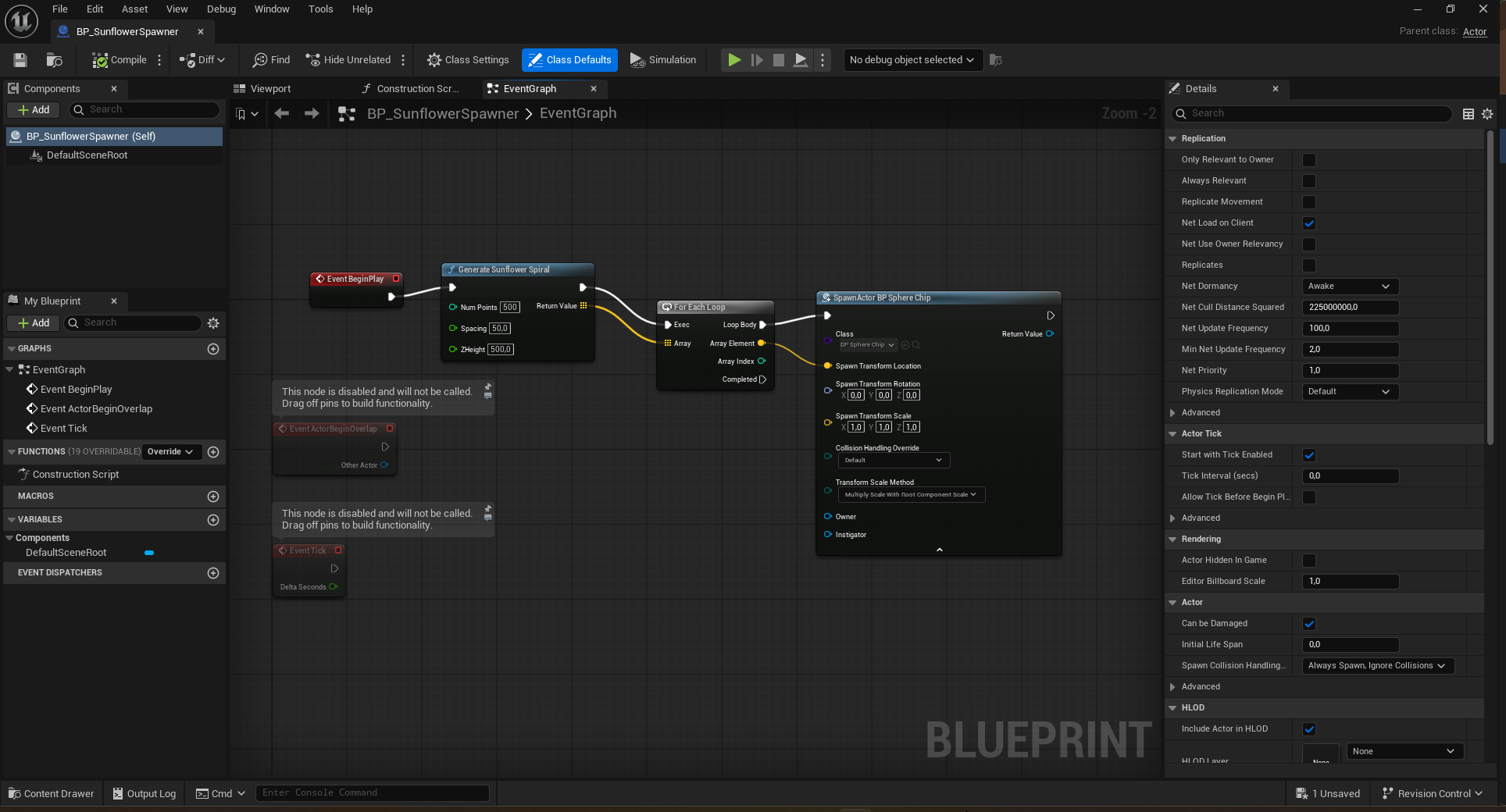Open the Debug menu
Screen dimensions: 1506x812
221,9
